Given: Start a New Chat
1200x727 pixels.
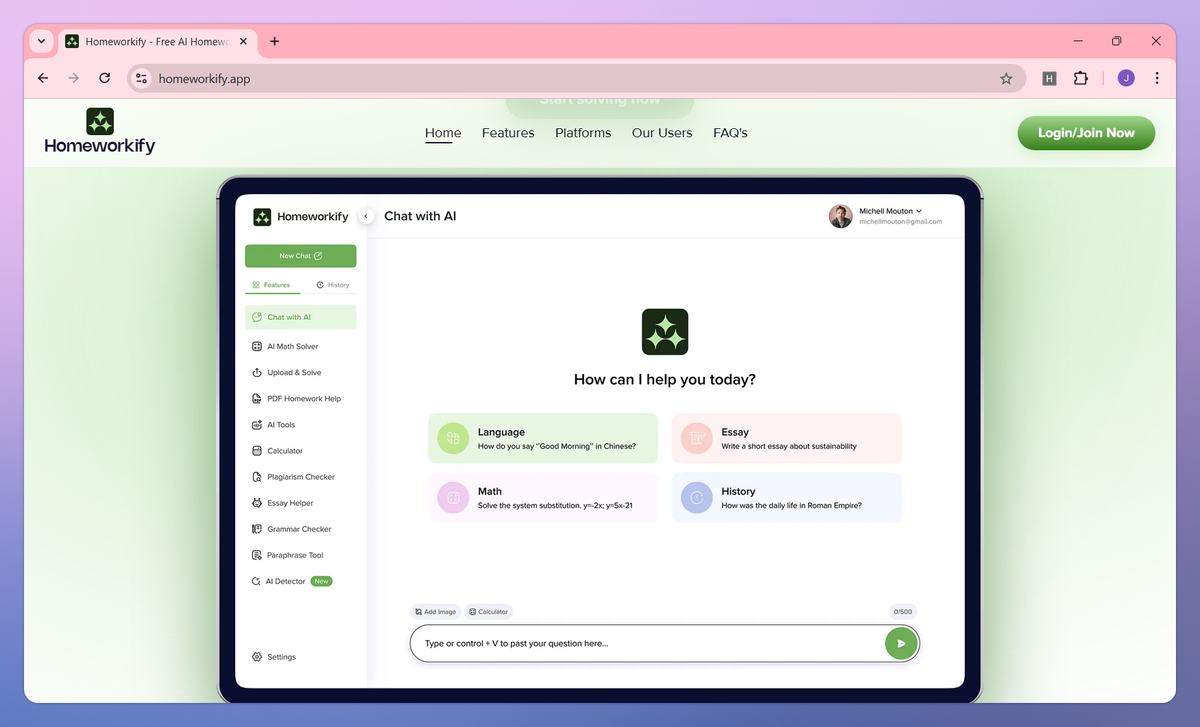Looking at the screenshot, I should (x=300, y=256).
